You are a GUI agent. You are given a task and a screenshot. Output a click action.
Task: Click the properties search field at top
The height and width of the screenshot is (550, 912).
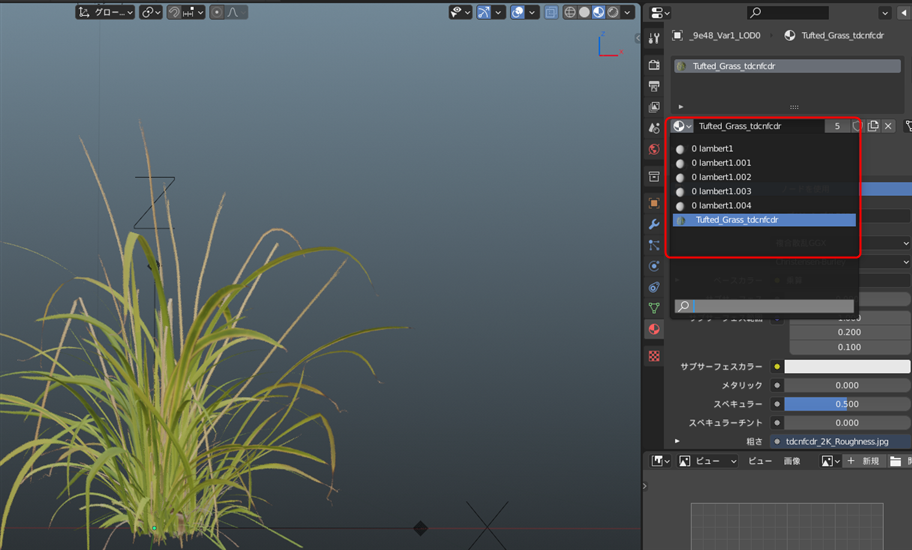788,12
